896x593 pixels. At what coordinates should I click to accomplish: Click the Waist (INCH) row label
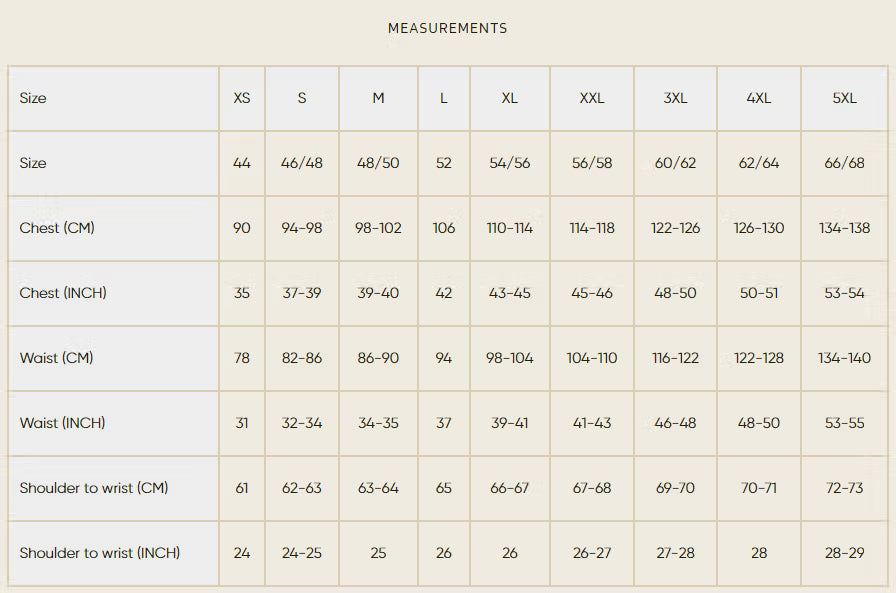pyautogui.click(x=62, y=423)
